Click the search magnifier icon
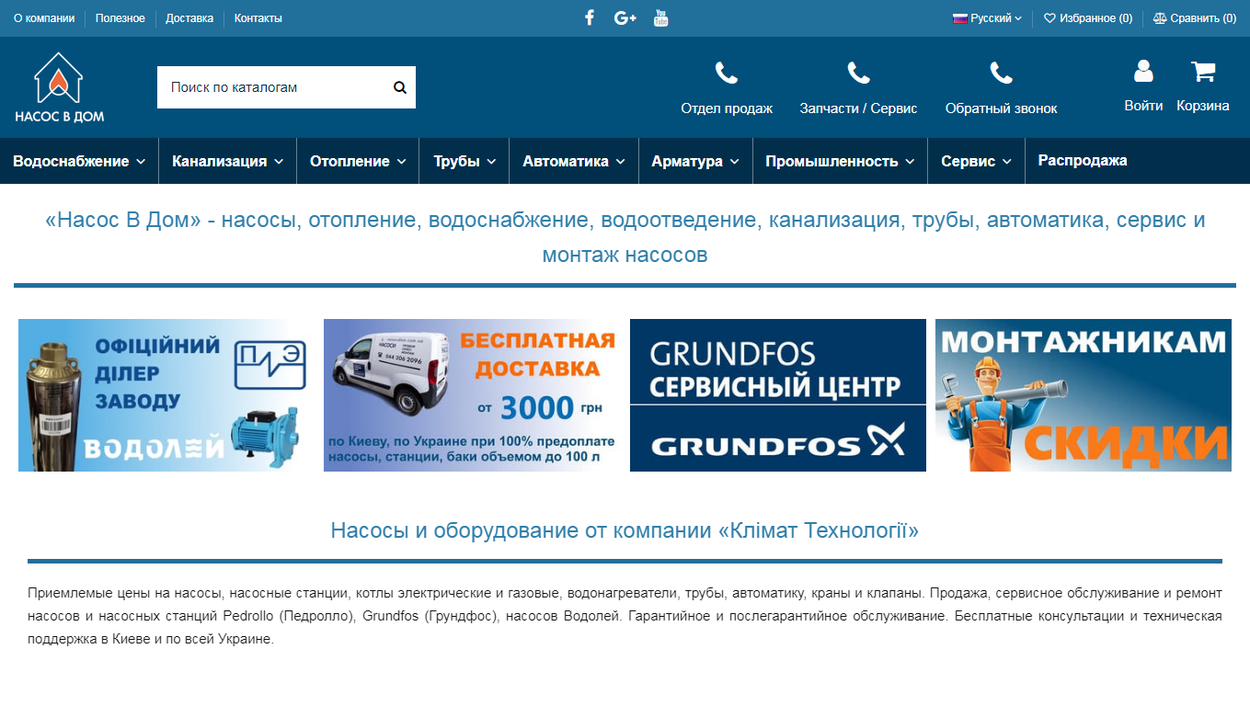Screen dimensions: 1250x712 pos(400,87)
